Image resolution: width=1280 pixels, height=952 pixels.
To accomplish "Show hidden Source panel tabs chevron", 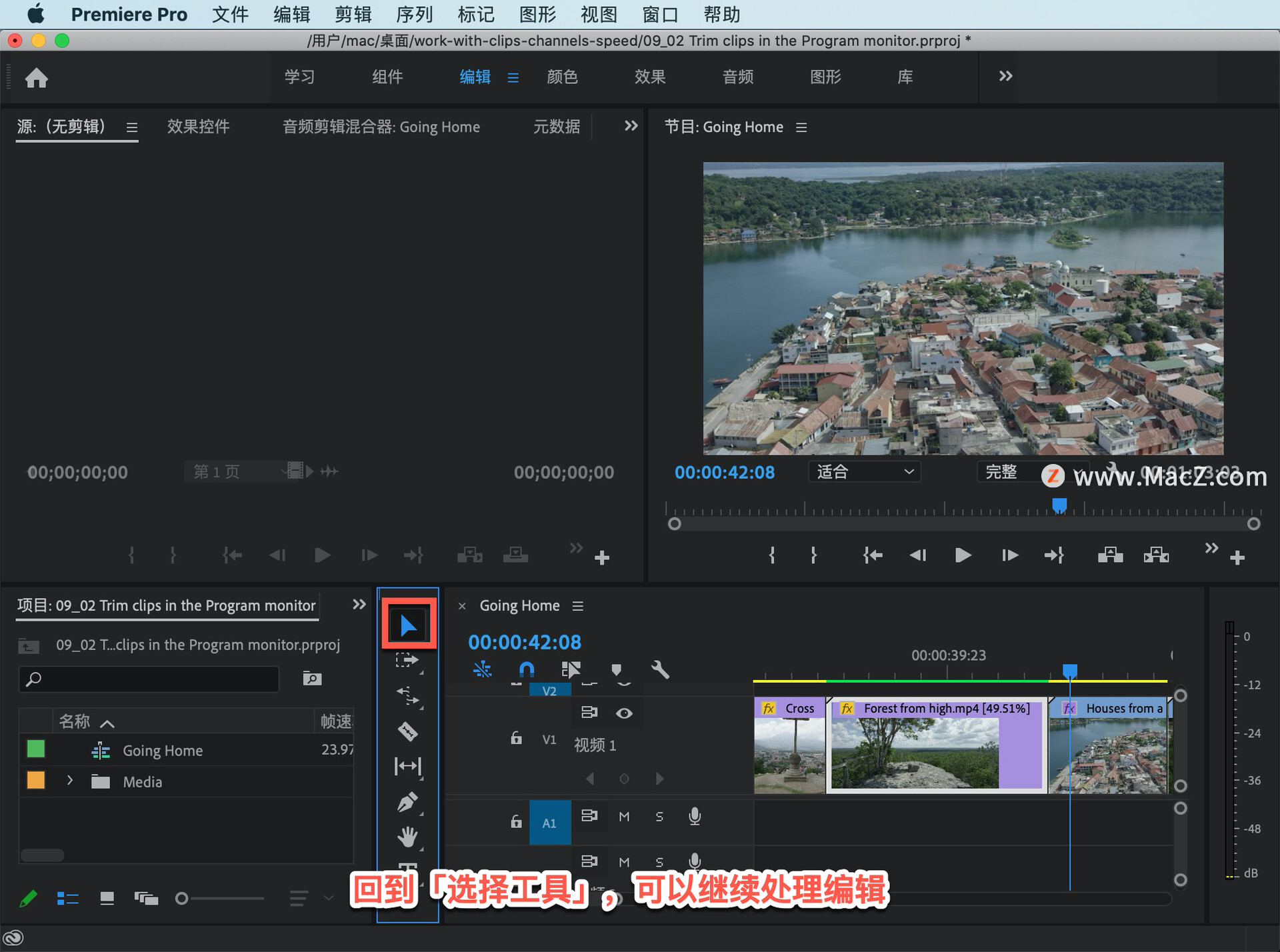I will 631,126.
